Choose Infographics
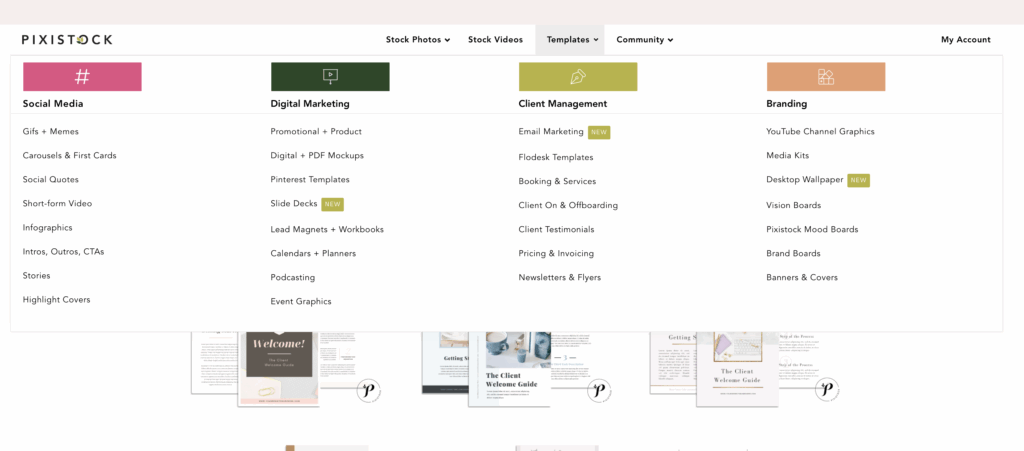The height and width of the screenshot is (451, 1024). click(x=48, y=228)
